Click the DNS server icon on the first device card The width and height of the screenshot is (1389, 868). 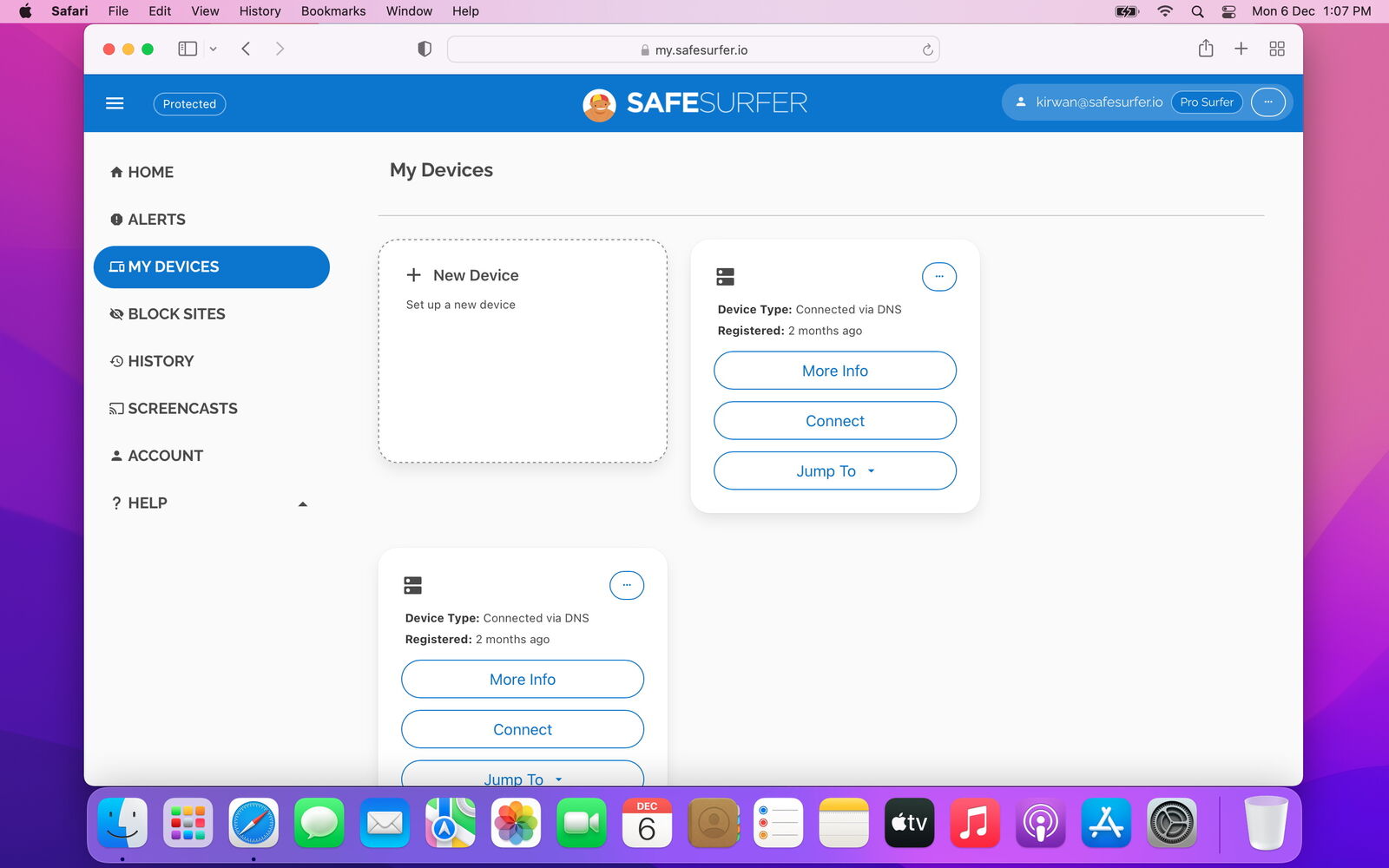pyautogui.click(x=726, y=277)
